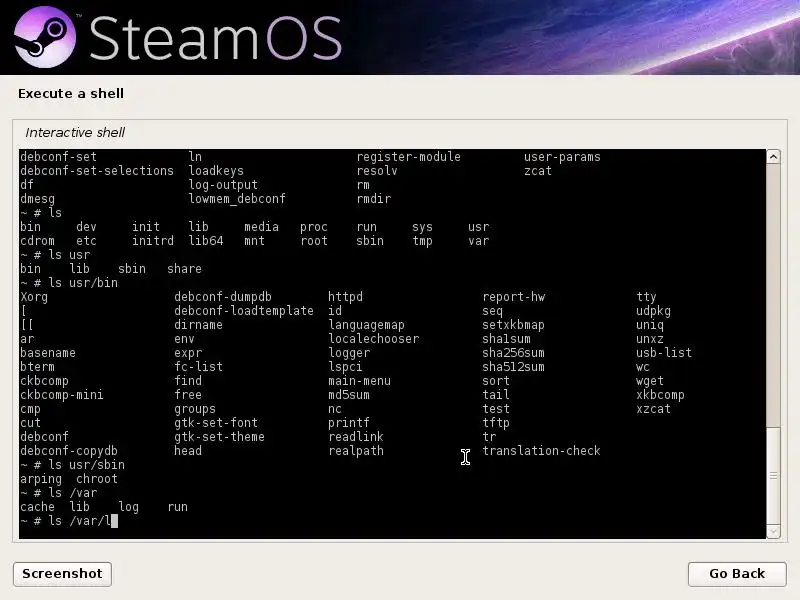Click 'debconf-set-selections' entry
The image size is (800, 600).
pyautogui.click(x=96, y=171)
